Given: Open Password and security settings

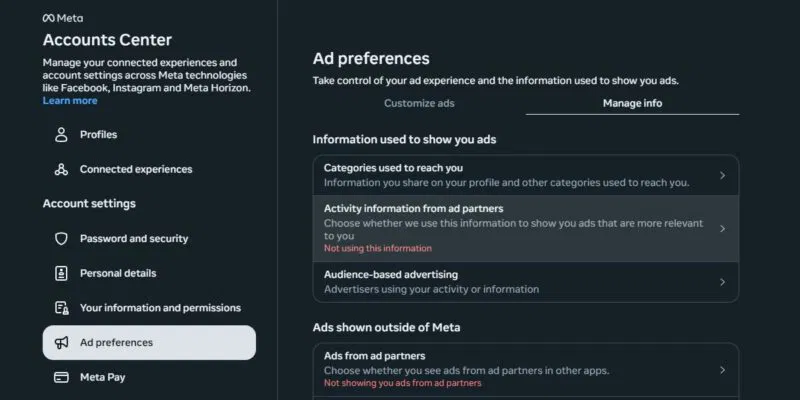Looking at the screenshot, I should coord(134,239).
